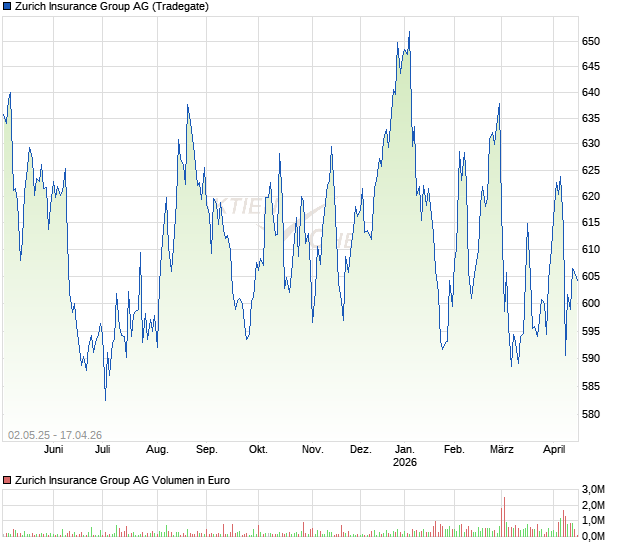Click the 610 price axis label
The width and height of the screenshot is (620, 546).
(x=591, y=249)
